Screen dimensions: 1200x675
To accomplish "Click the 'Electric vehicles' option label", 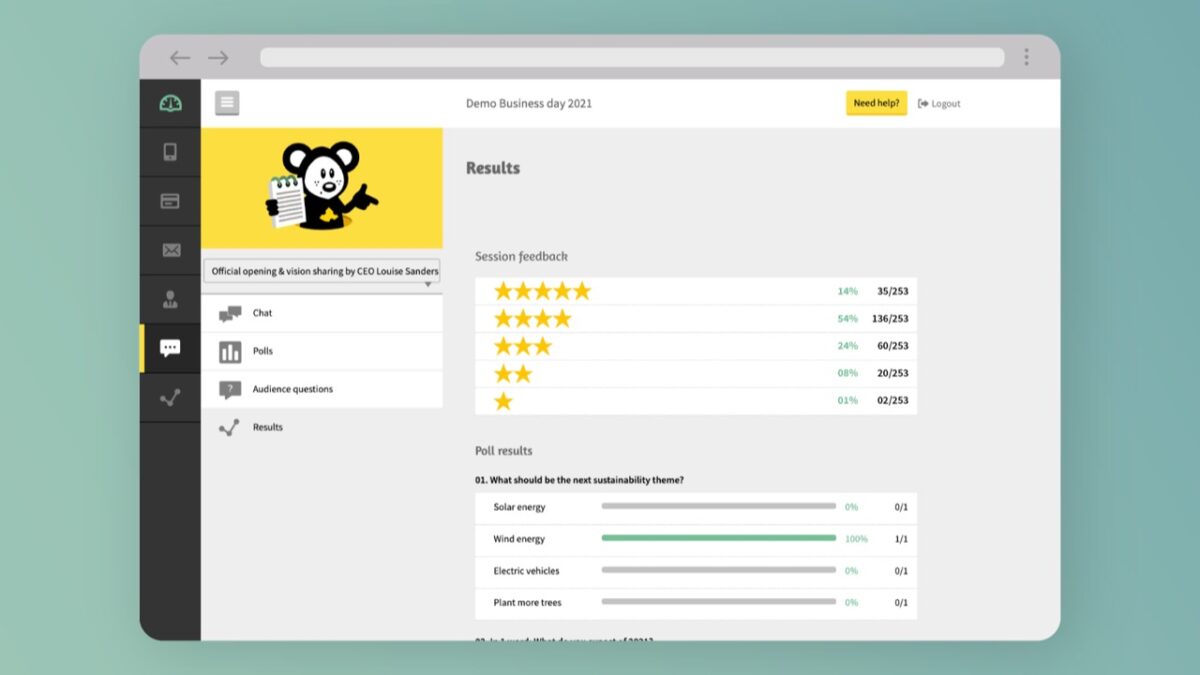I will click(526, 571).
